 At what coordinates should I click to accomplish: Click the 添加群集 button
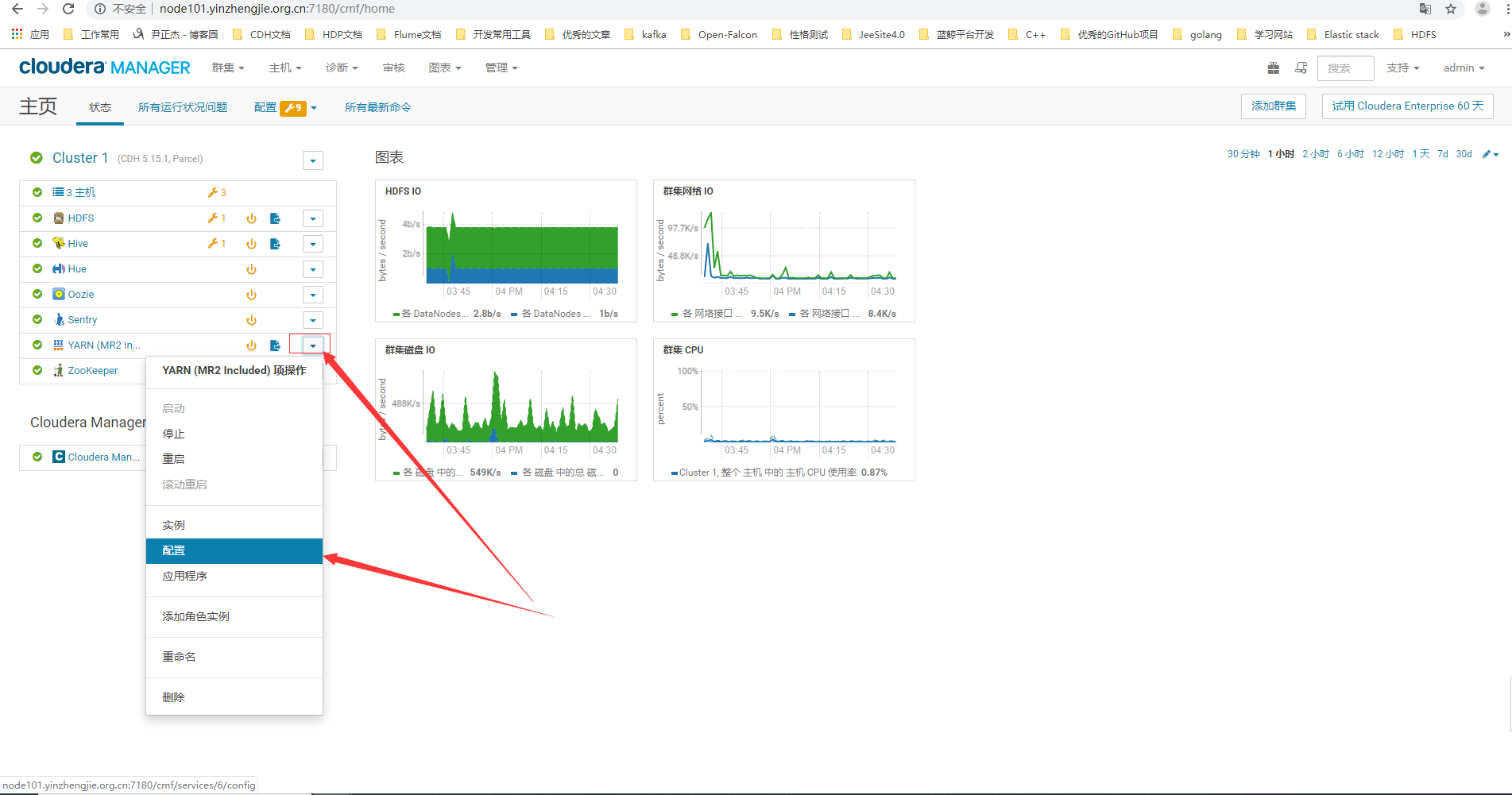[x=1274, y=106]
